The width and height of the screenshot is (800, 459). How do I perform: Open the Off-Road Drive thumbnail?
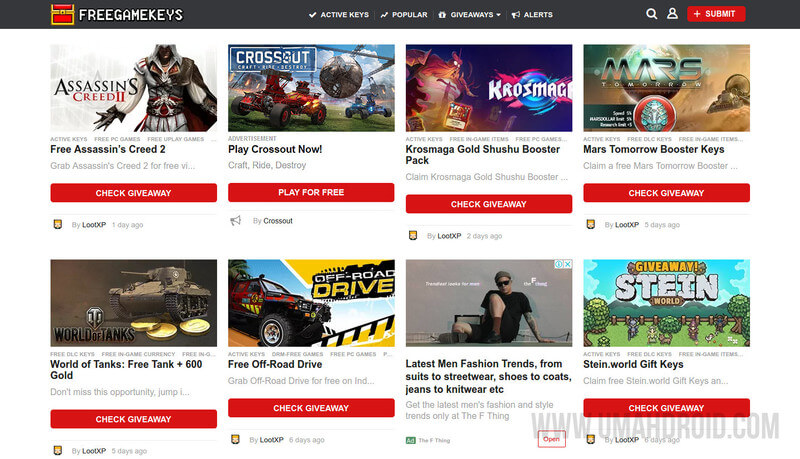311,303
